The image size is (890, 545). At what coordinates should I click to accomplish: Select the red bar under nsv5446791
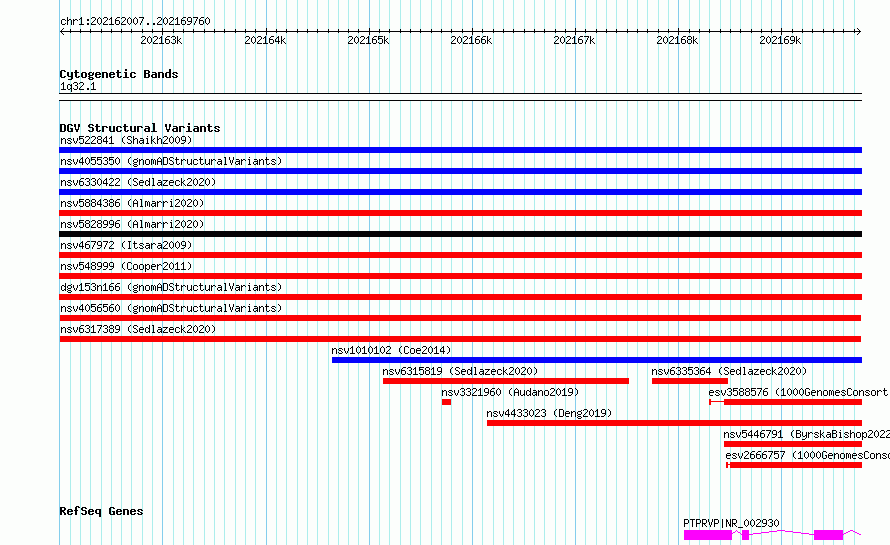(x=792, y=444)
